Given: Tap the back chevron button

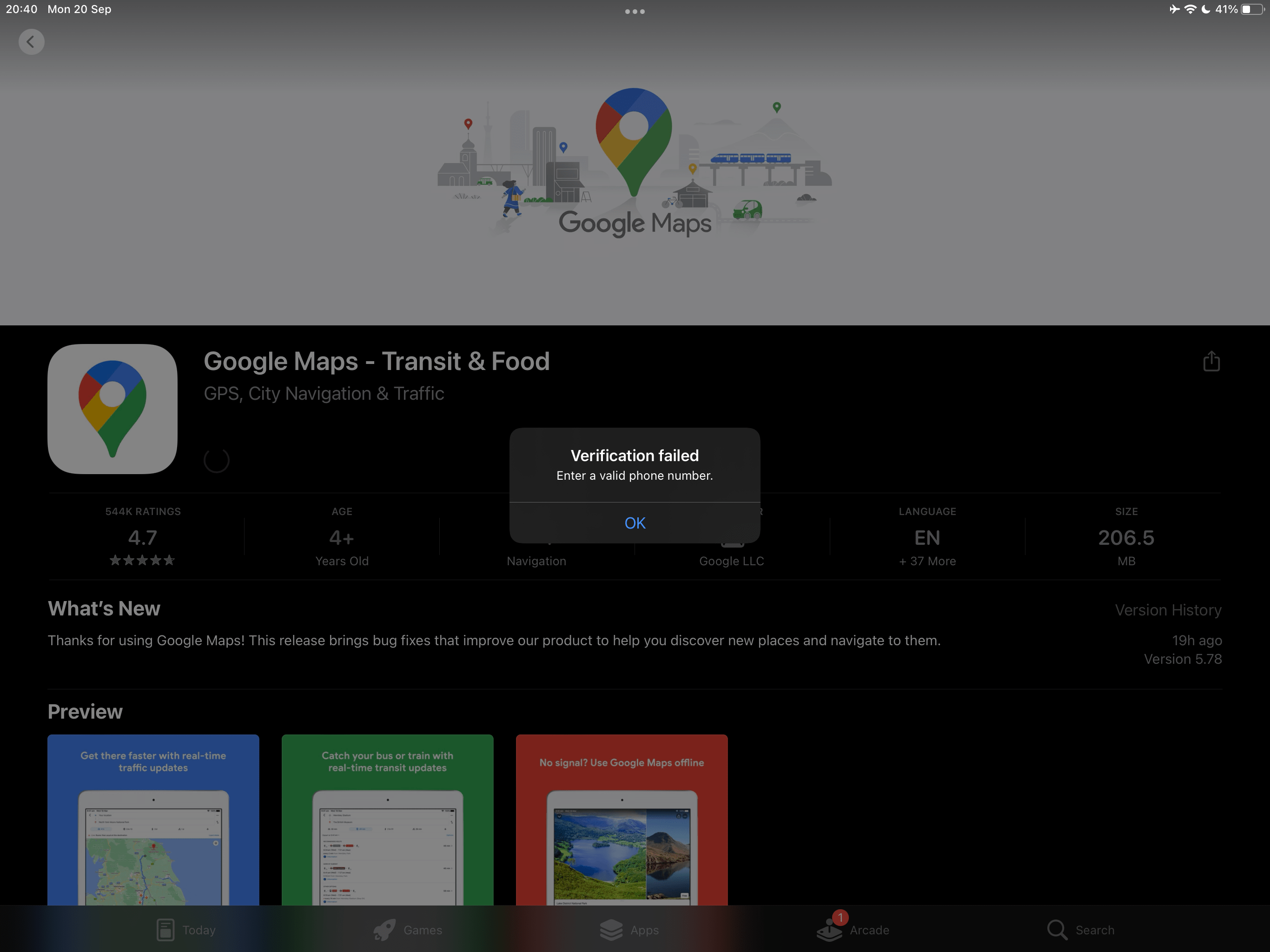Looking at the screenshot, I should 31,42.
